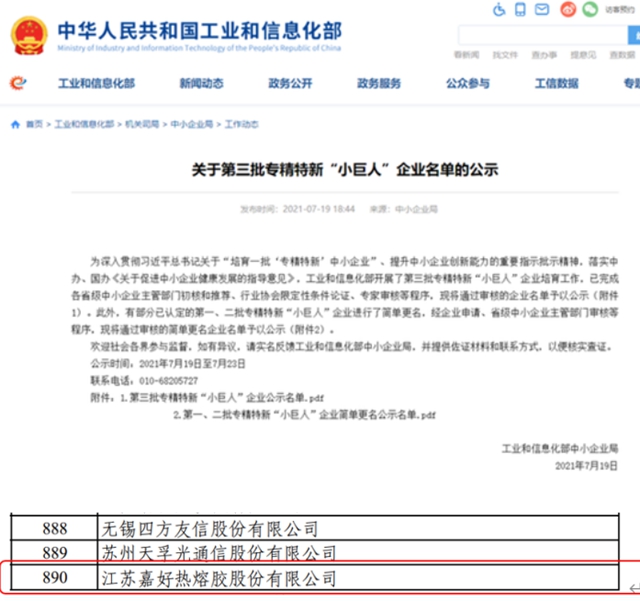Click 工业和信息化部 breadcrumb link

click(84, 124)
